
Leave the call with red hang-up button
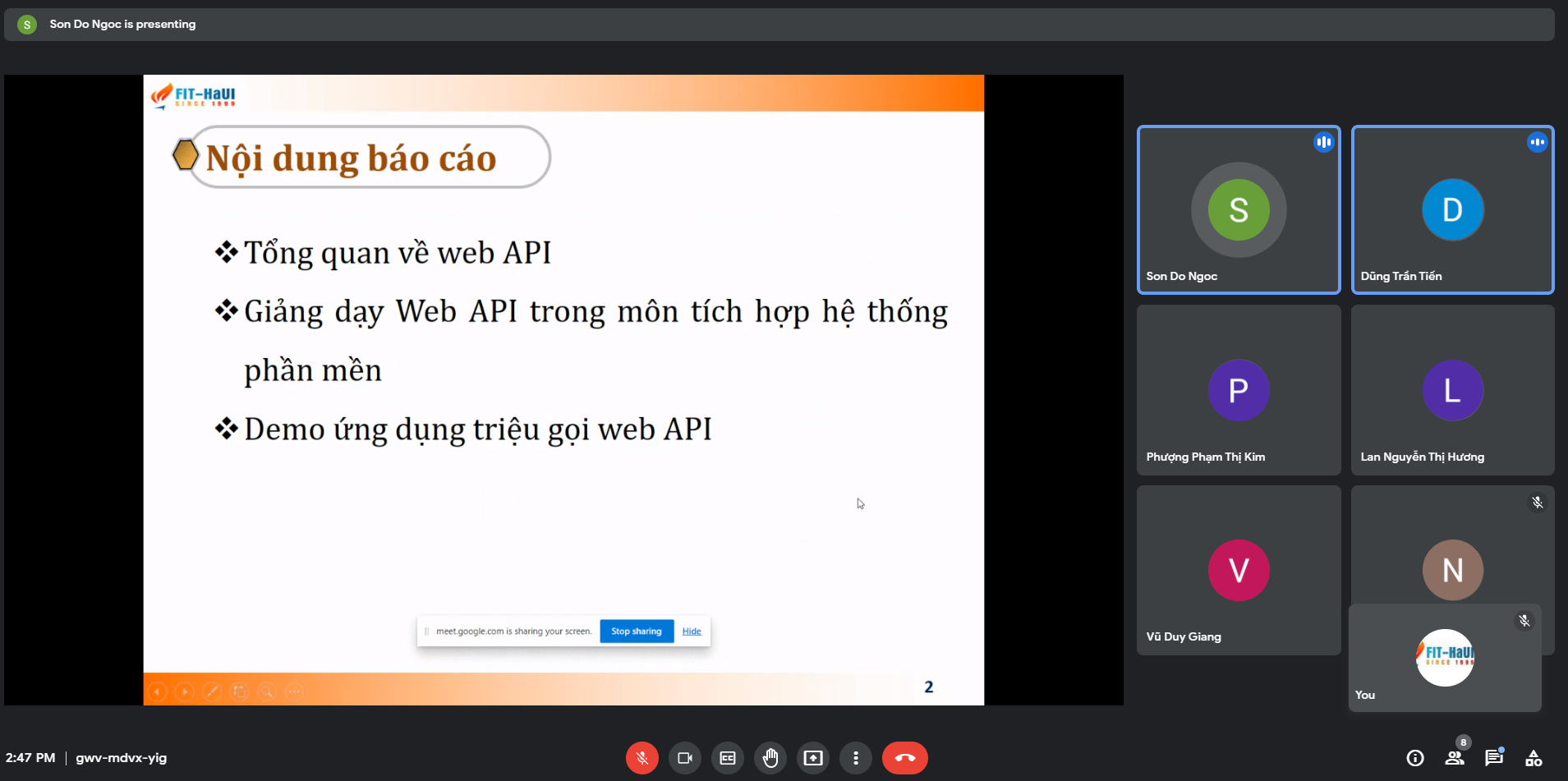click(904, 758)
